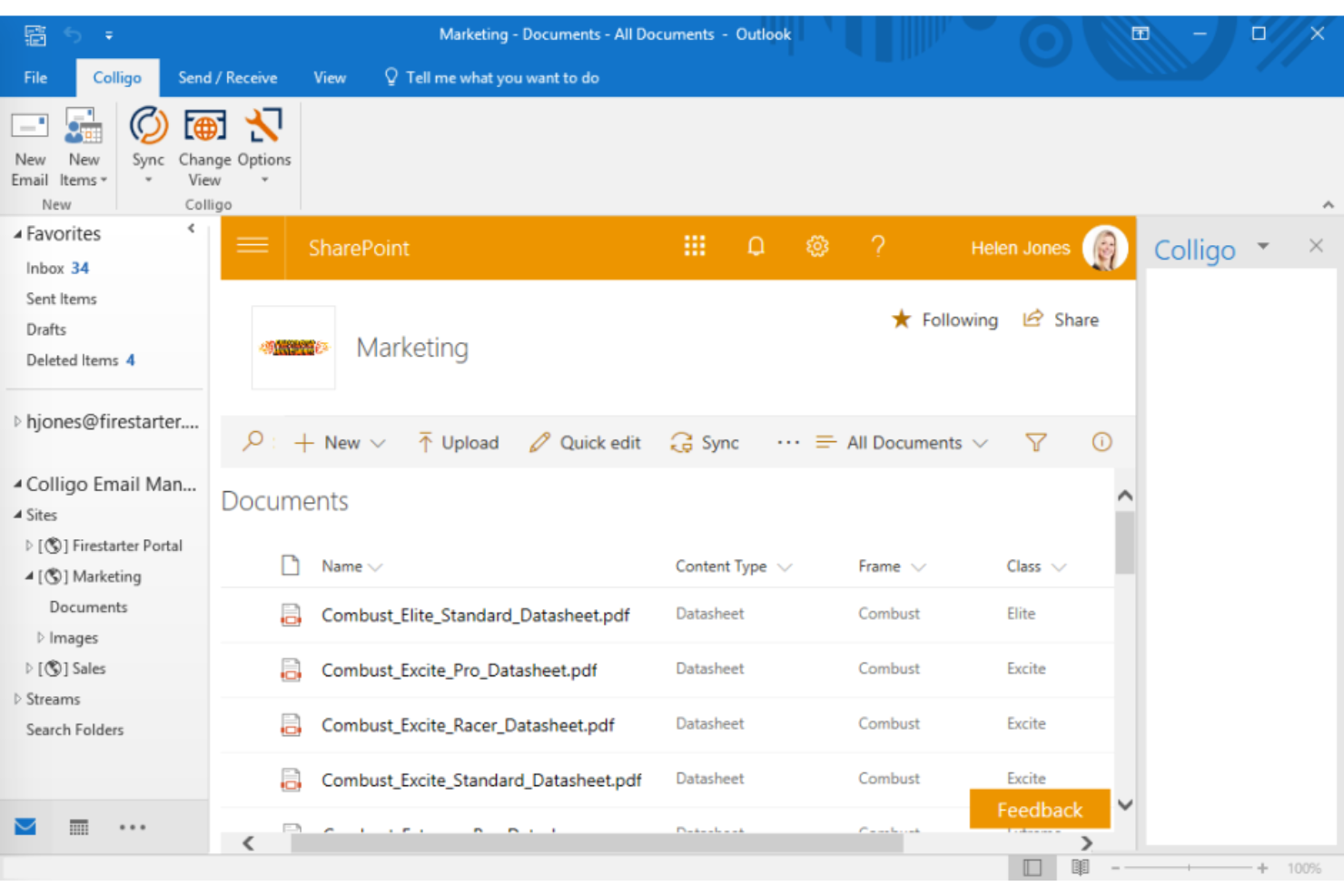The width and height of the screenshot is (1344, 896).
Task: Click the PDF icon for Combust_Excite_Racer_Datasheet
Action: (291, 724)
